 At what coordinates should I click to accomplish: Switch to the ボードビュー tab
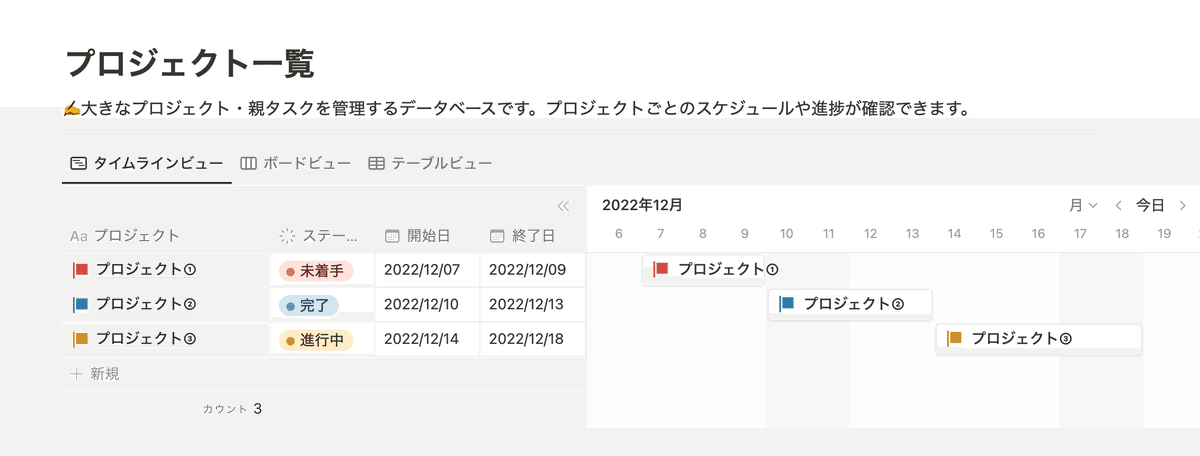click(296, 163)
